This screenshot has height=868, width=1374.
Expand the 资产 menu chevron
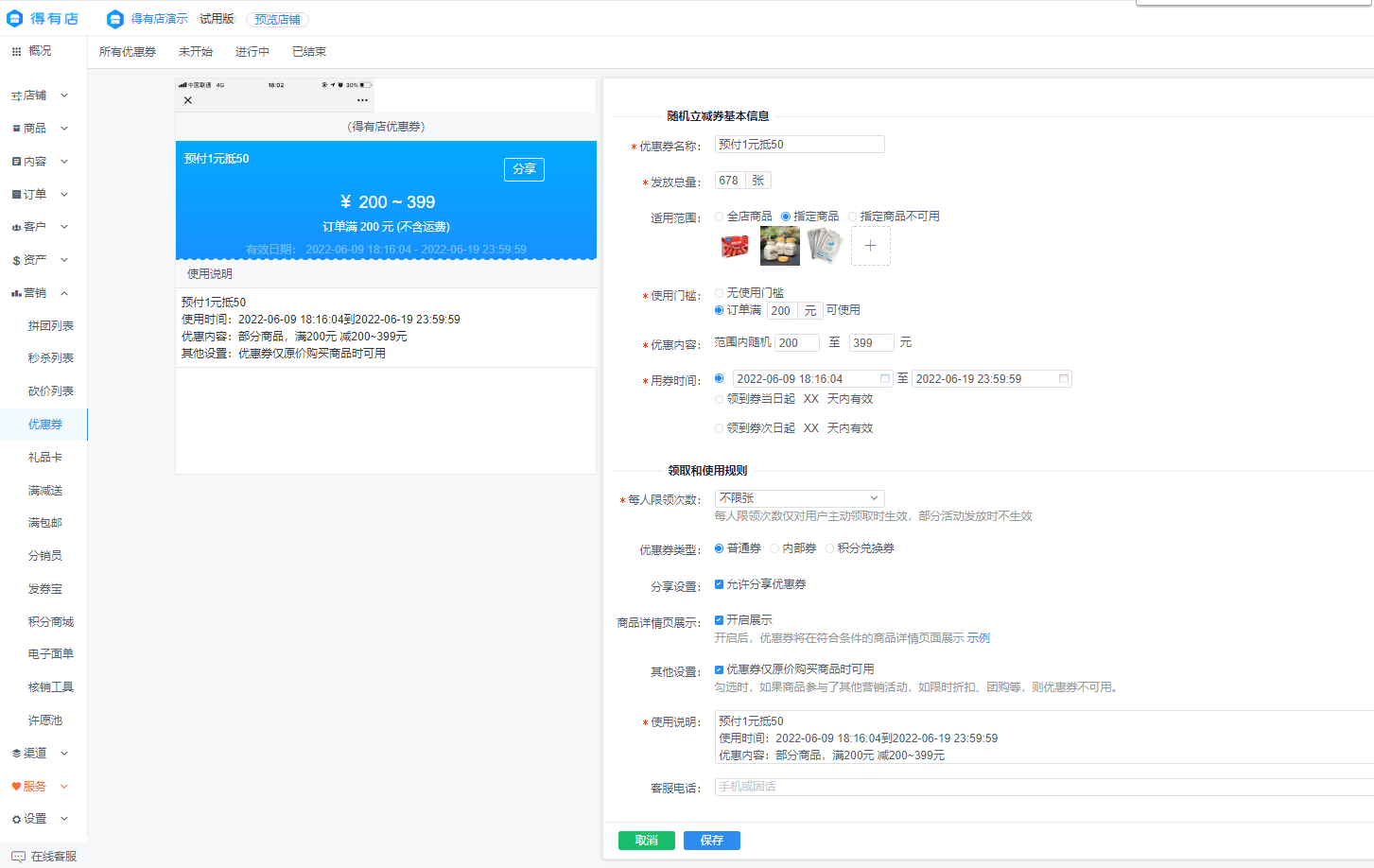pyautogui.click(x=64, y=260)
